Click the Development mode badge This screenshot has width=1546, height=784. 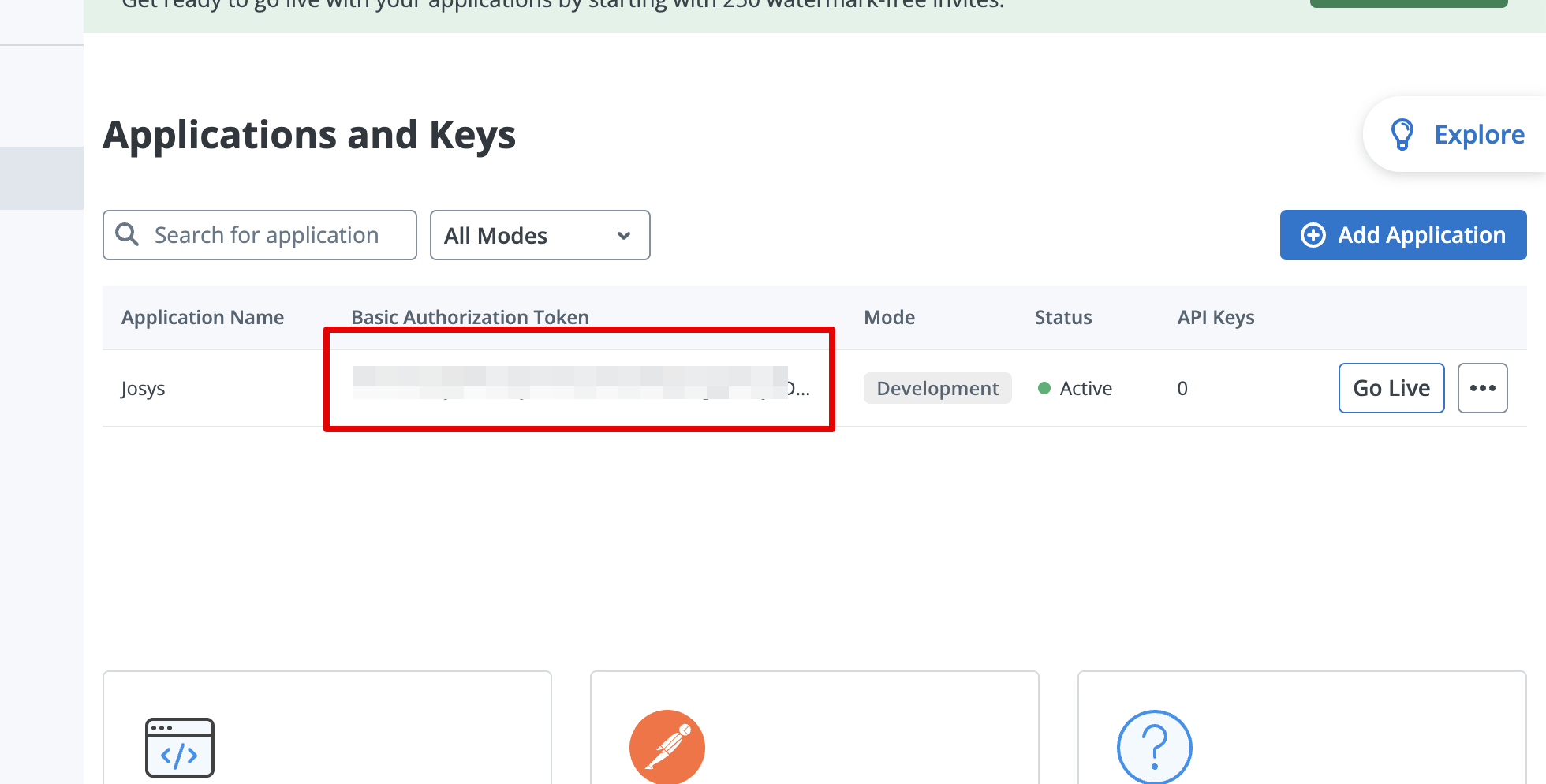click(x=937, y=388)
